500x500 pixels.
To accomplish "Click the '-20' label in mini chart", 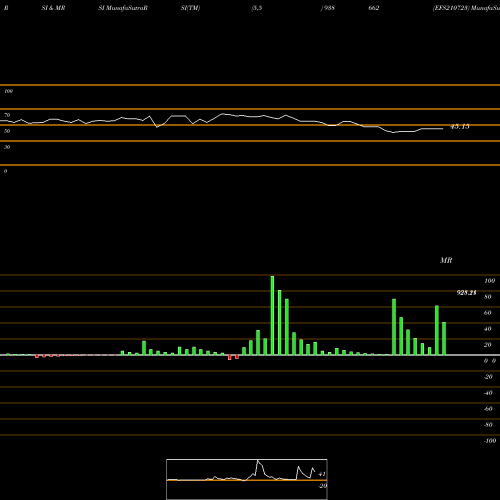I will click(323, 486).
